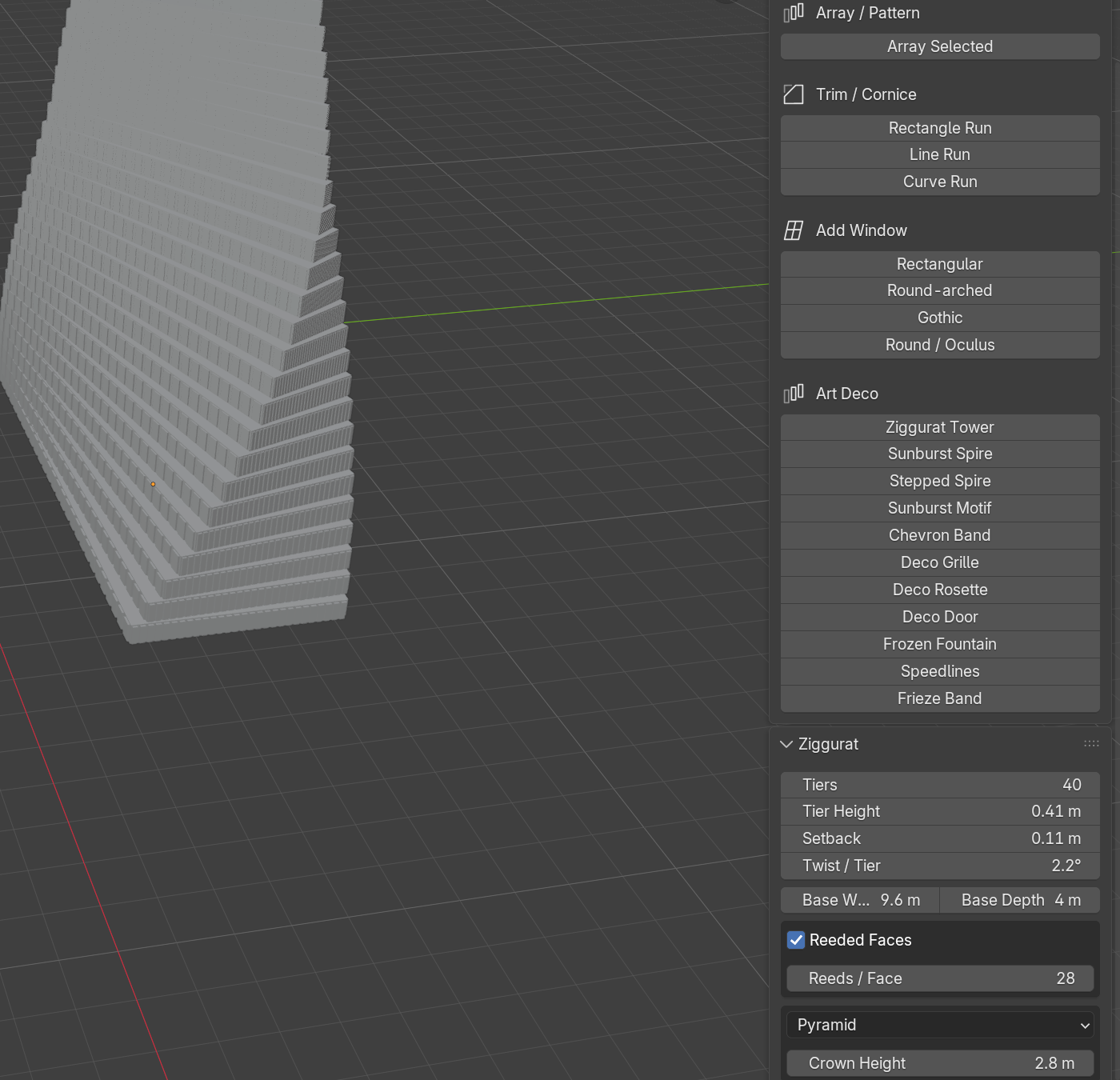
Task: Click the Twist / Tier field
Action: (940, 866)
